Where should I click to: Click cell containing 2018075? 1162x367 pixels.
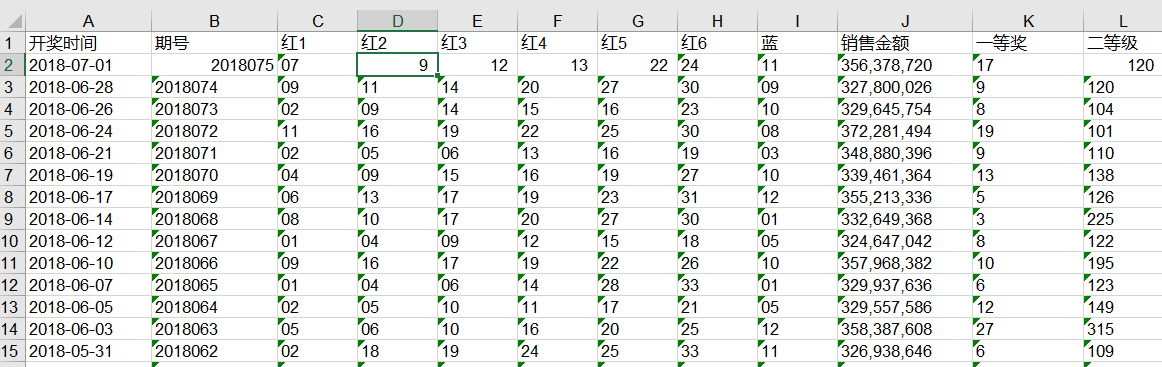point(214,65)
